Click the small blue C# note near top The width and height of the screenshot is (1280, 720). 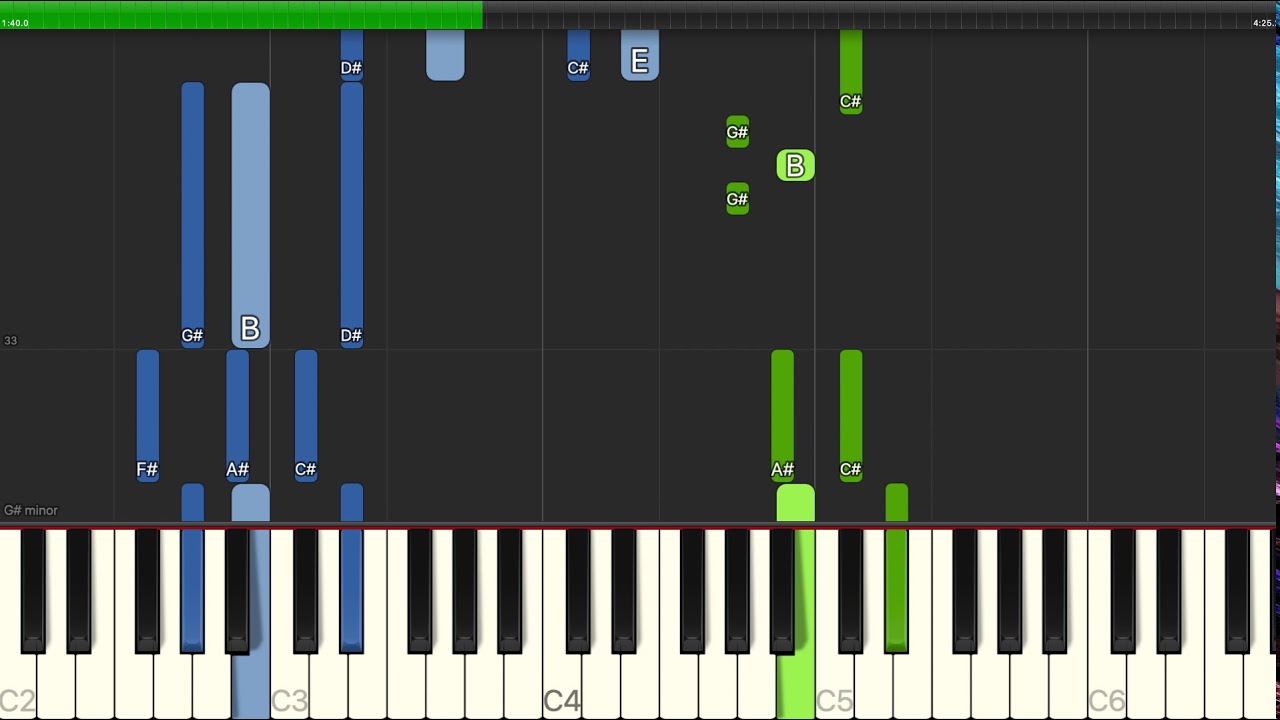tap(578, 55)
